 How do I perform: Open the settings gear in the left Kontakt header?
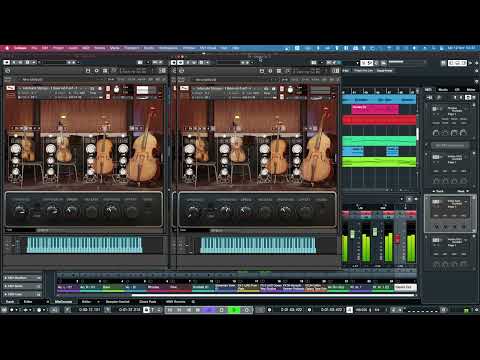tap(97, 71)
